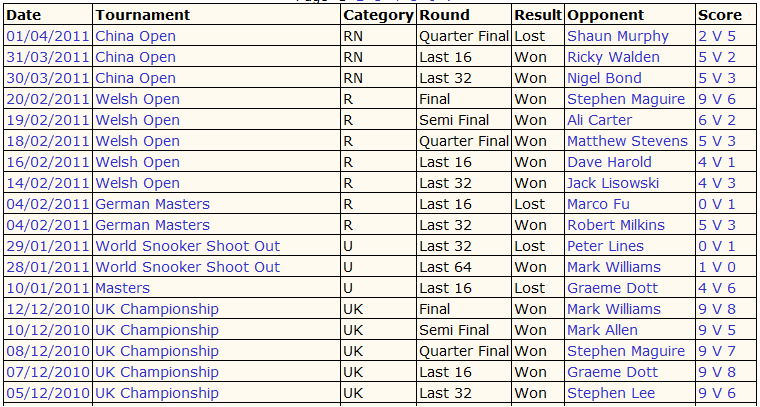Image resolution: width=760 pixels, height=407 pixels.
Task: Open the Ali Carter opponent link
Action: pyautogui.click(x=600, y=120)
